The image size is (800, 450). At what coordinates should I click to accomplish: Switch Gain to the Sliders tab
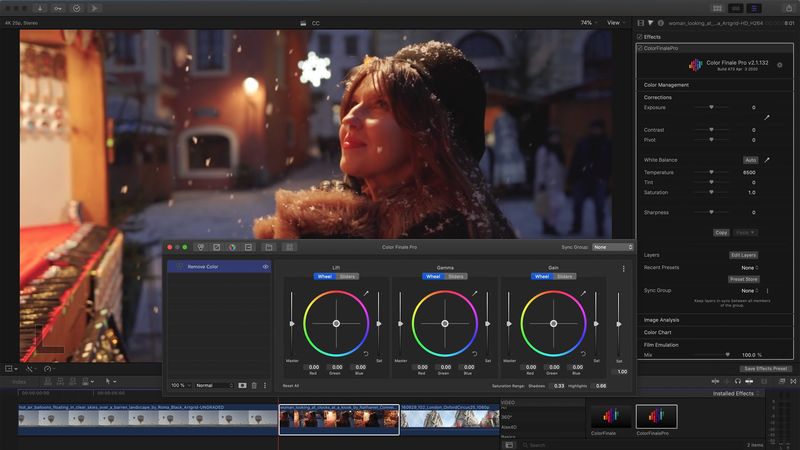[x=565, y=276]
